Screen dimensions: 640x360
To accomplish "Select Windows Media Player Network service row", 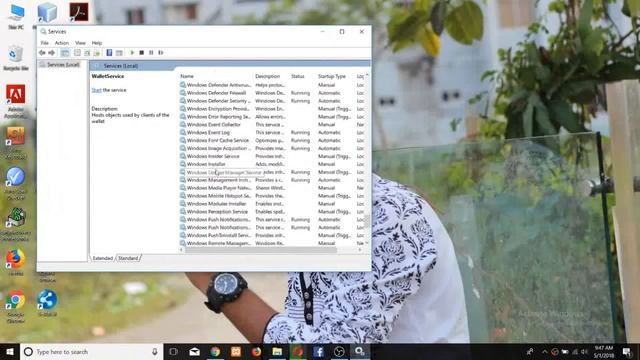I will pos(271,188).
